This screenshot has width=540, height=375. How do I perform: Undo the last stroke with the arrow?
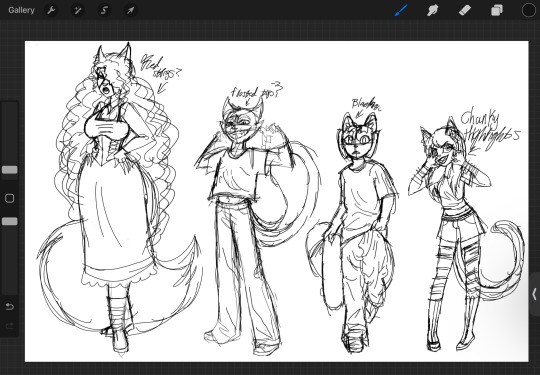coord(10,306)
